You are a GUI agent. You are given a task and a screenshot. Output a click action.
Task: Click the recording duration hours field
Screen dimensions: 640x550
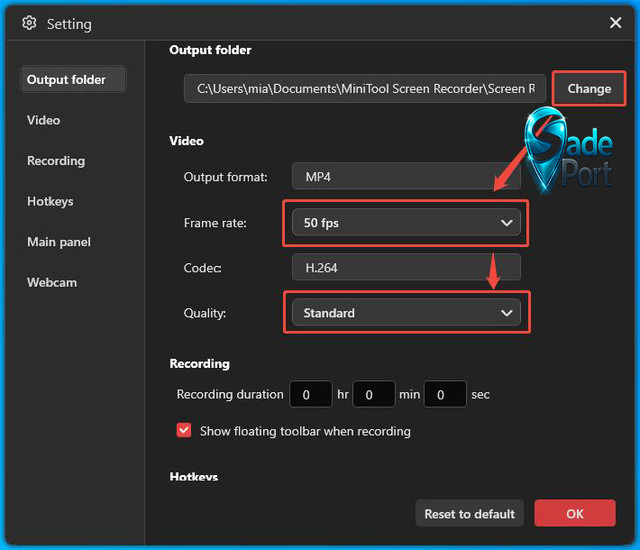pyautogui.click(x=311, y=394)
